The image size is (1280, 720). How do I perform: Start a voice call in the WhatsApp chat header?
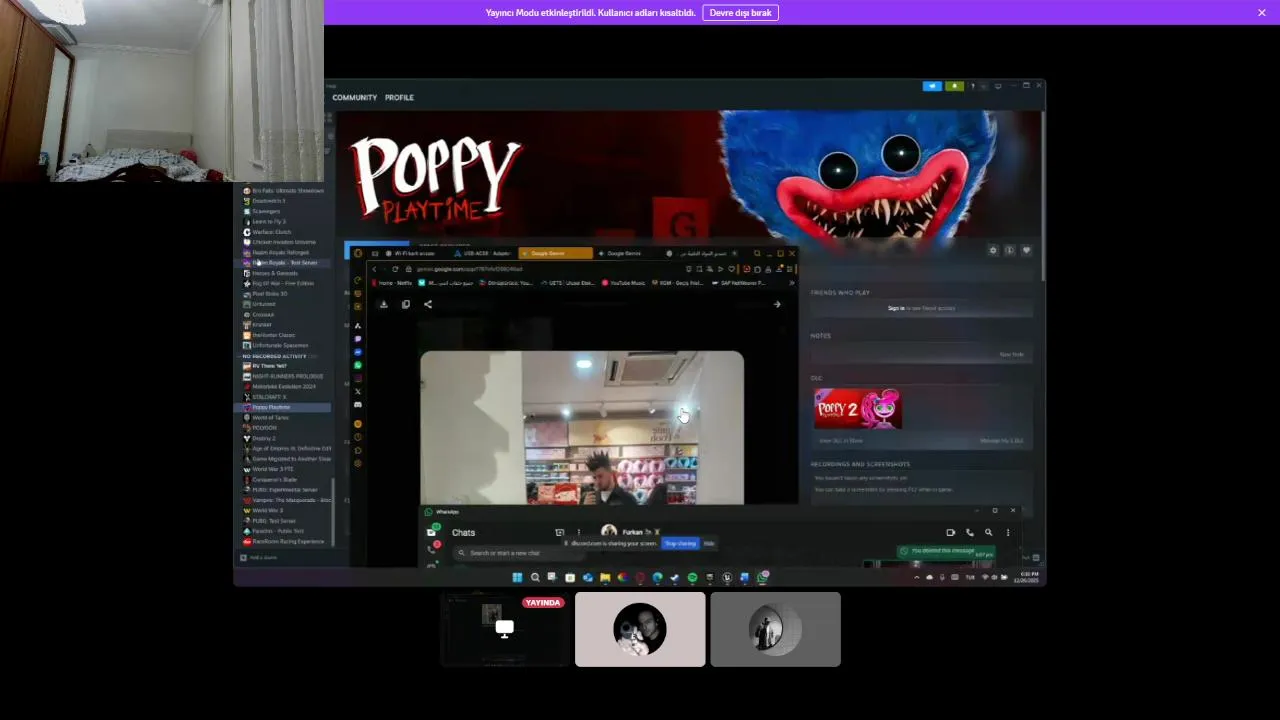969,533
